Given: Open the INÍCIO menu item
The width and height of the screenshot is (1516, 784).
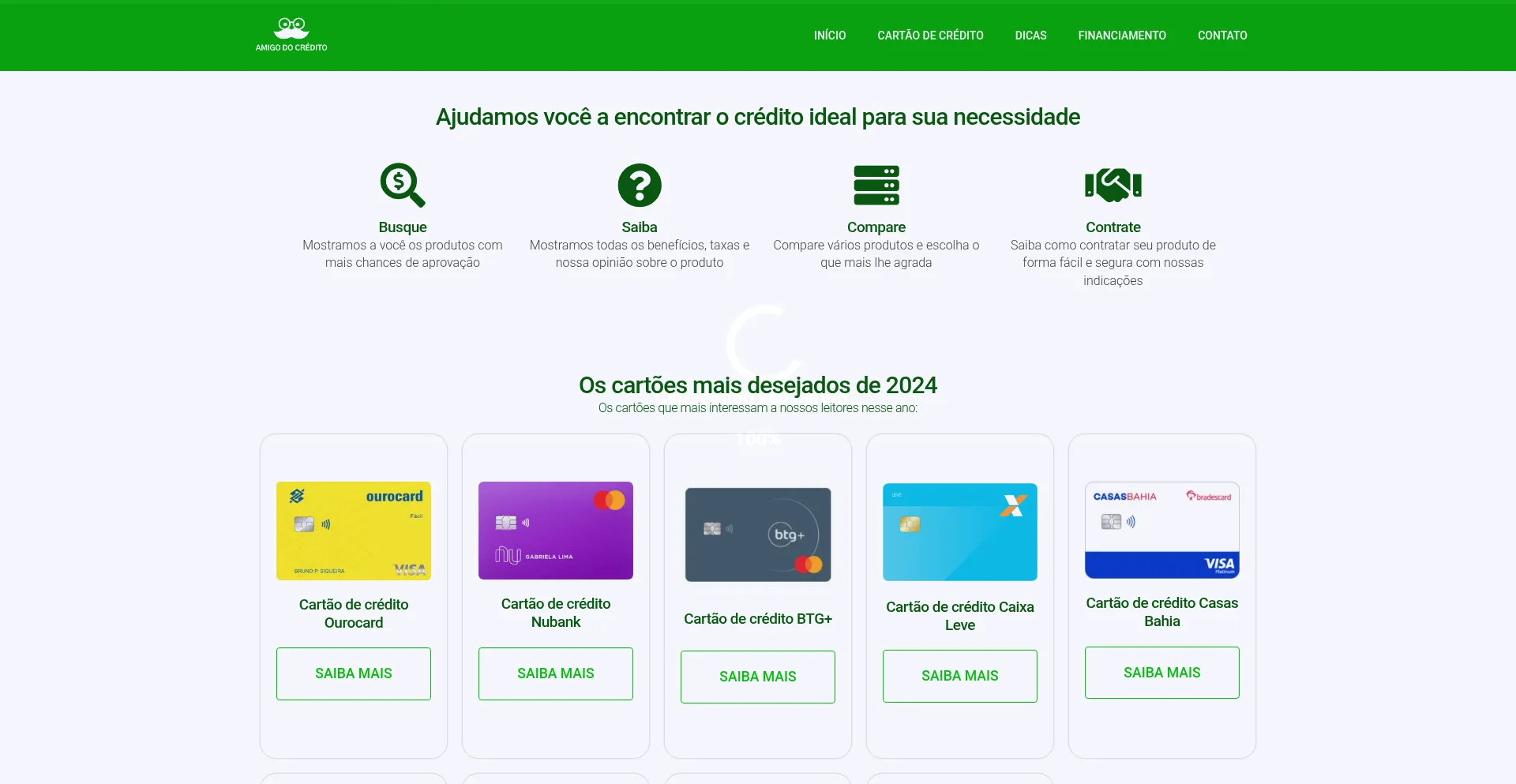Looking at the screenshot, I should 830,36.
